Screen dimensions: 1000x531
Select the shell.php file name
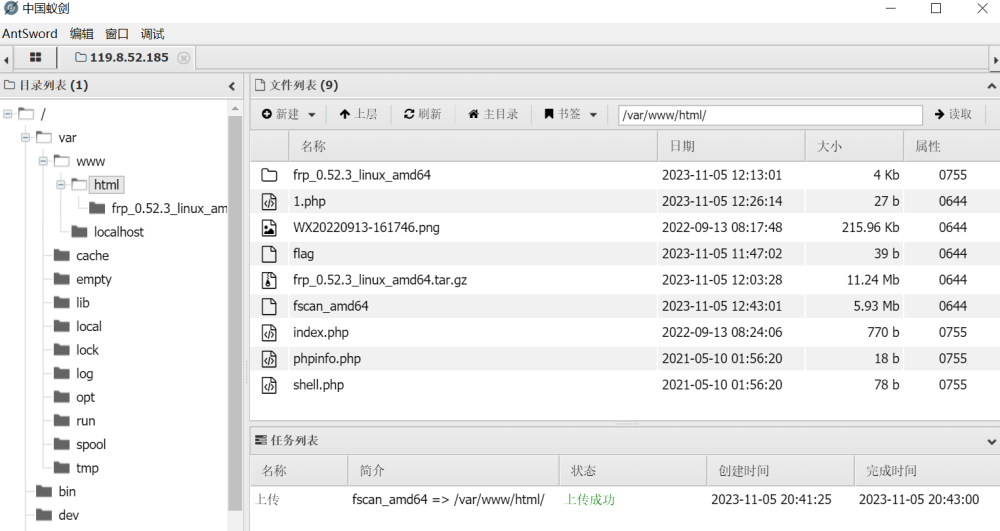[318, 384]
